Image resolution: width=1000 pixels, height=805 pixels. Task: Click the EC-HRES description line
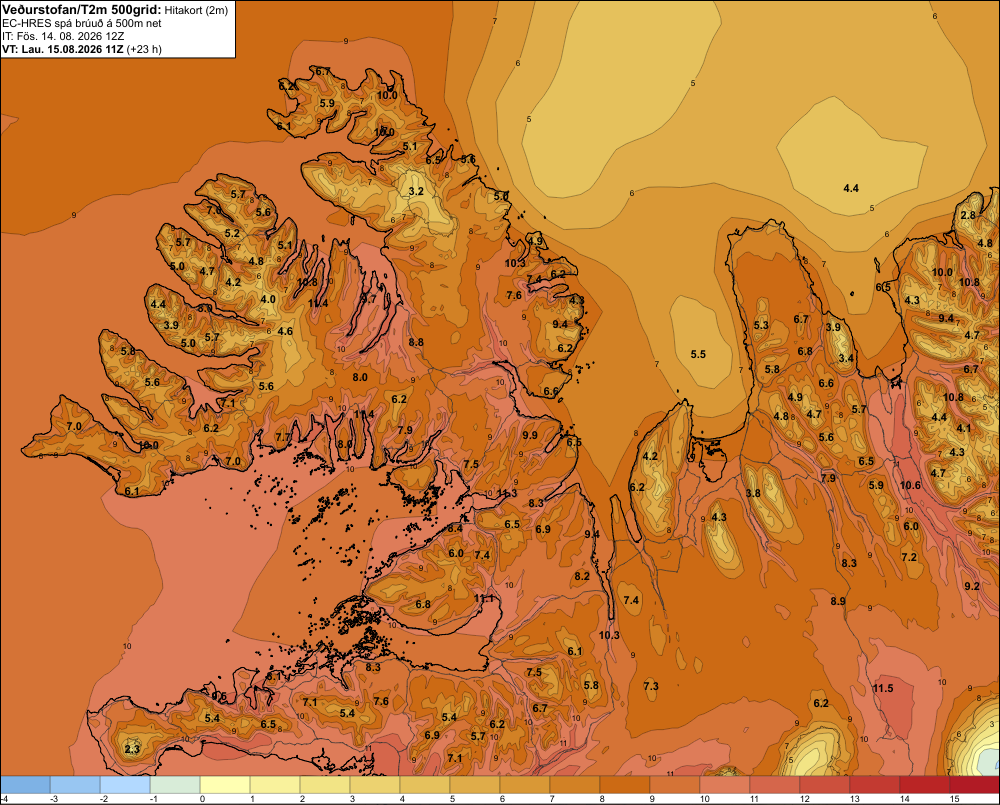(x=82, y=24)
